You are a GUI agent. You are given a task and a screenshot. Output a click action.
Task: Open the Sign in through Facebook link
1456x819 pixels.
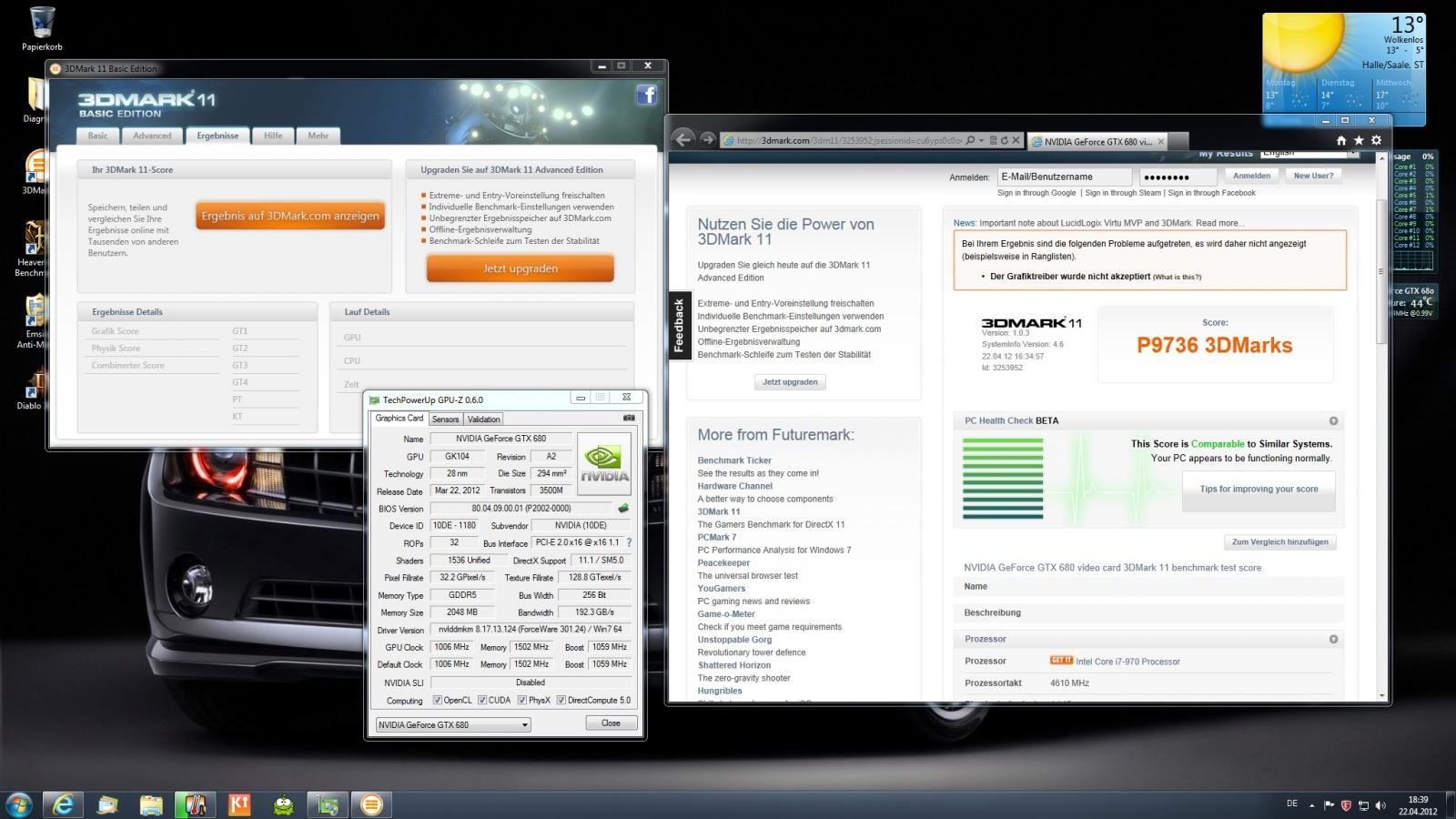1212,193
